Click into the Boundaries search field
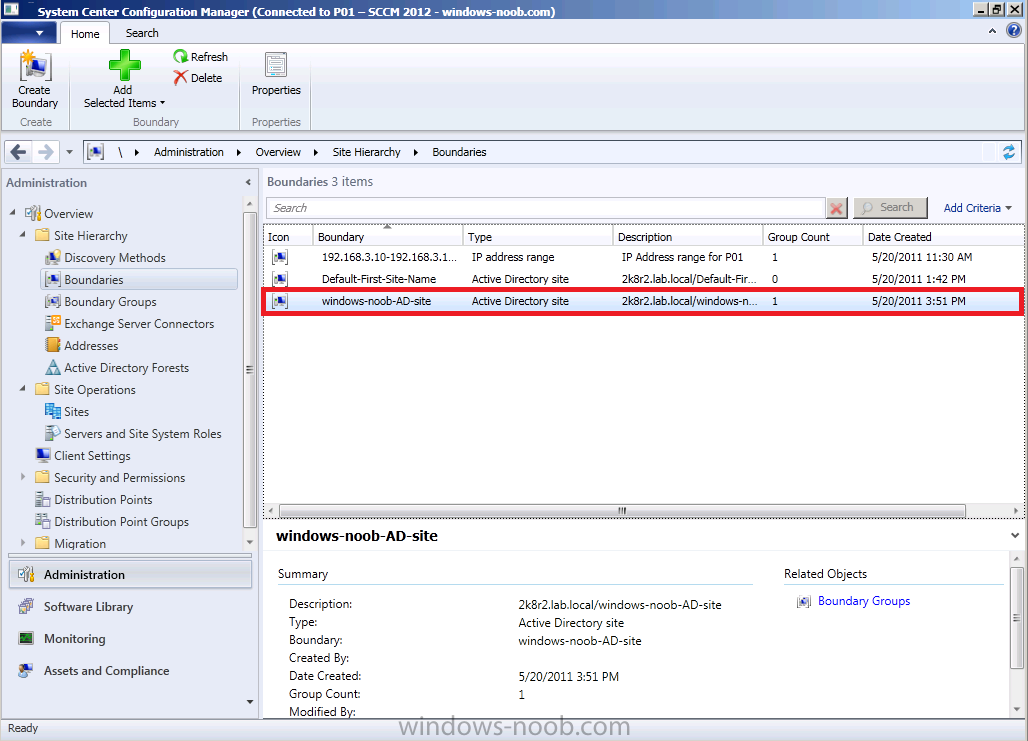 (x=545, y=208)
